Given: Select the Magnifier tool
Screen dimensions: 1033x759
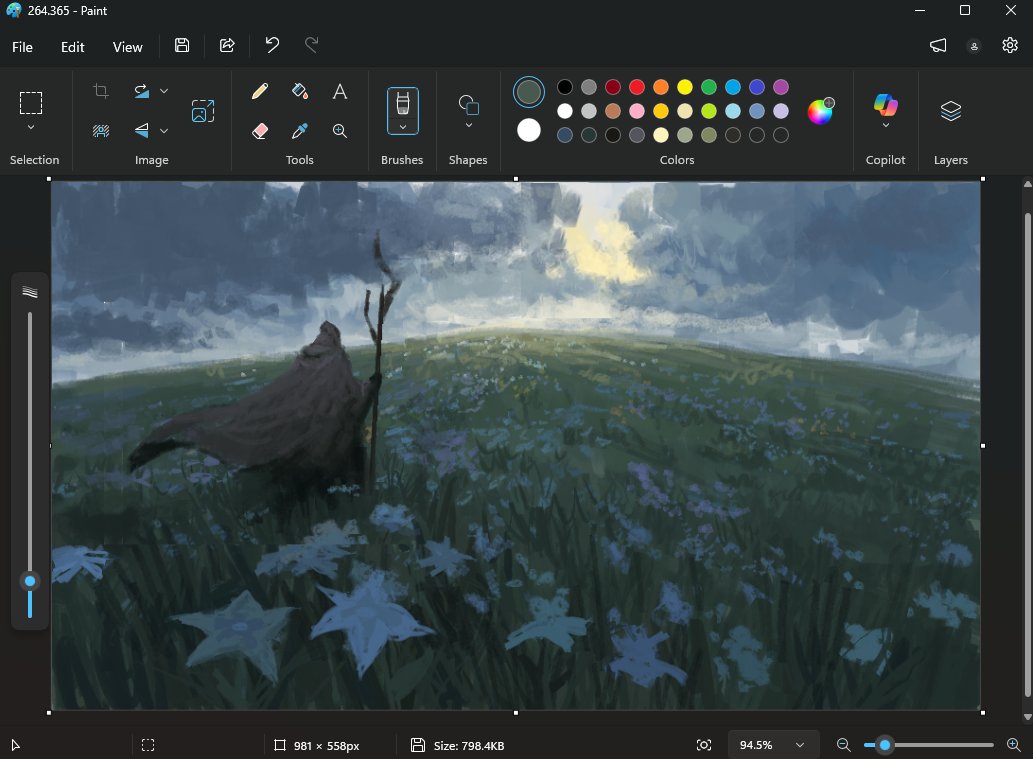Looking at the screenshot, I should (340, 130).
